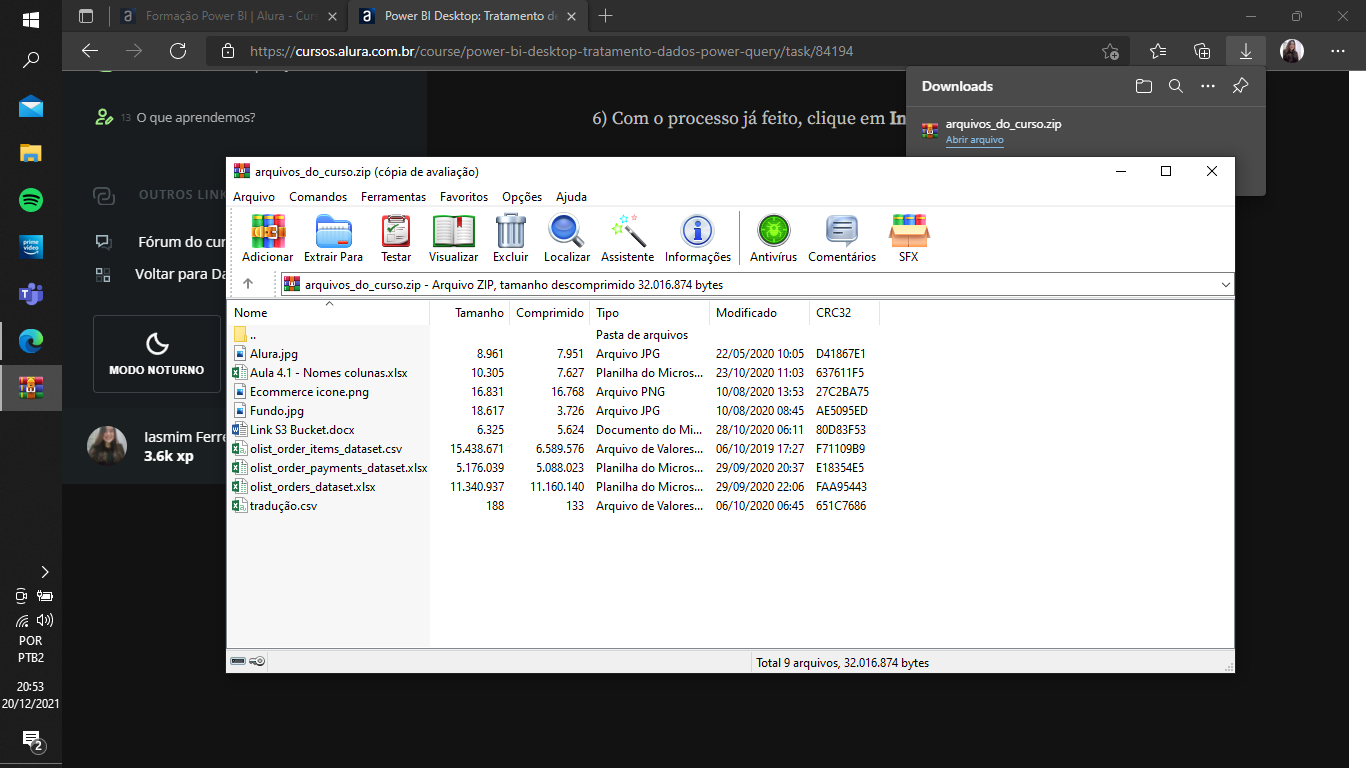Select the Ecommerce icone.png file
This screenshot has height=768, width=1366.
click(555, 392)
